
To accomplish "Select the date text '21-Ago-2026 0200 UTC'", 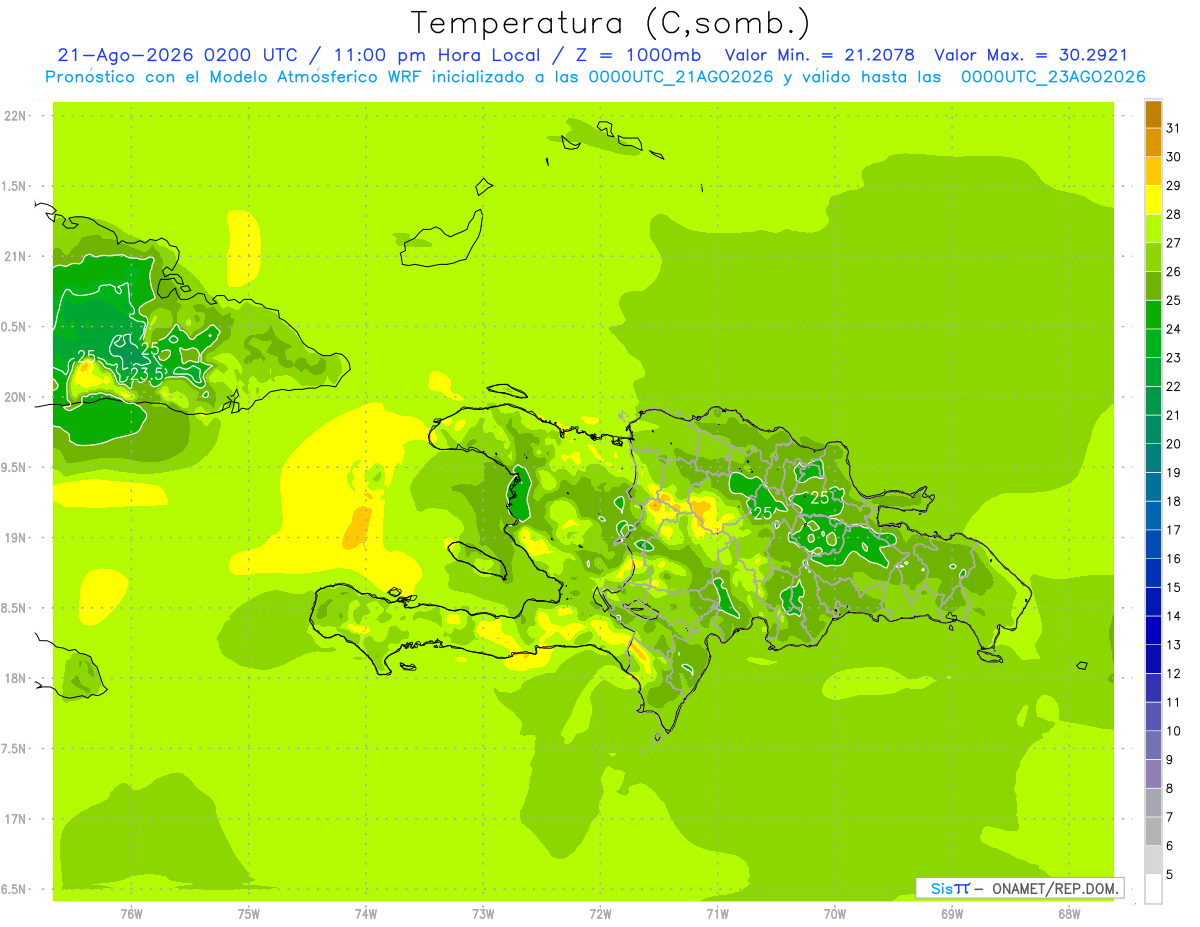I will pos(177,55).
